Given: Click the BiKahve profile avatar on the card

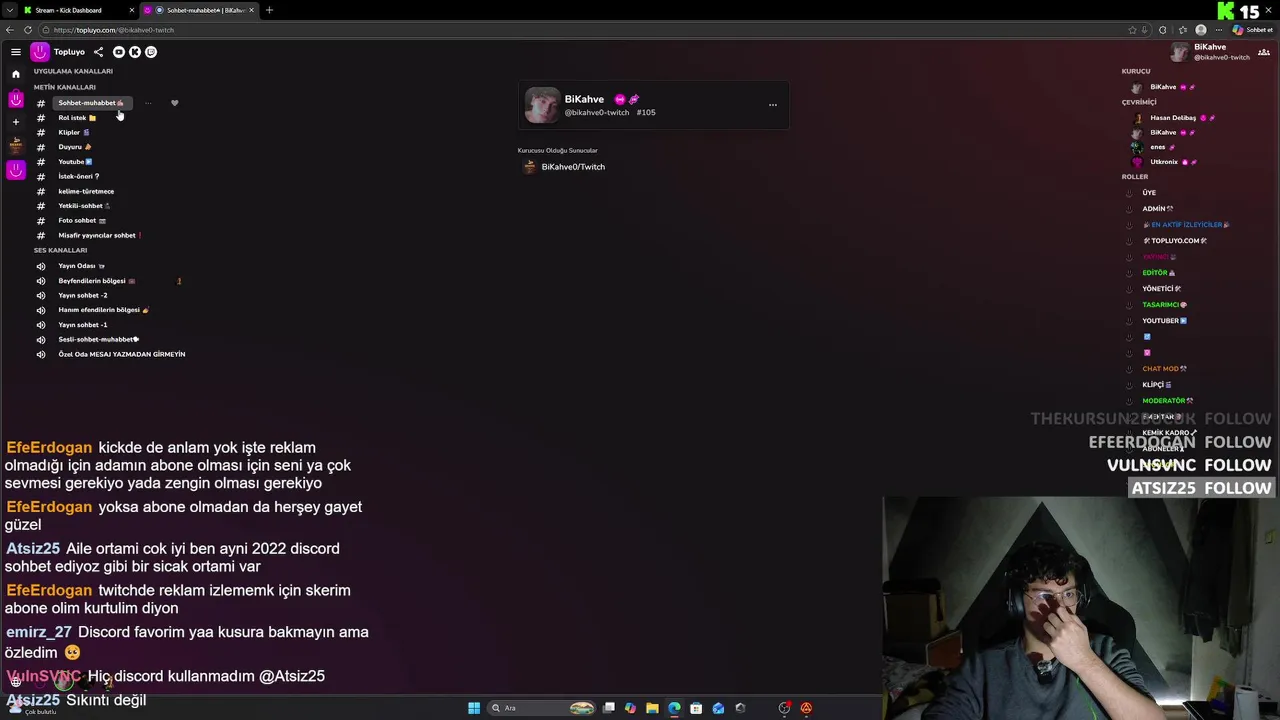Looking at the screenshot, I should (542, 105).
